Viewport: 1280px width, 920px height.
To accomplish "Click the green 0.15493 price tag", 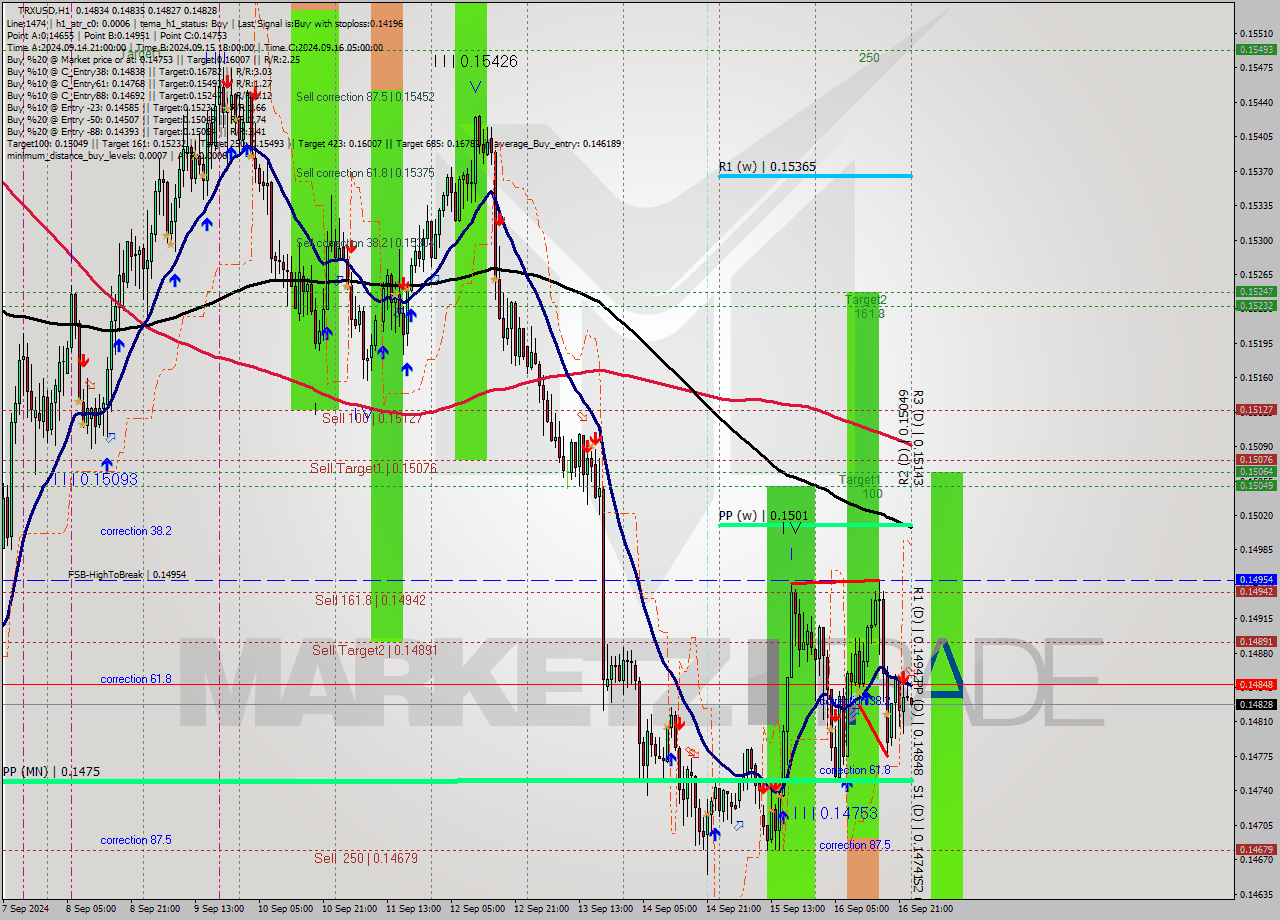I will (x=1256, y=49).
